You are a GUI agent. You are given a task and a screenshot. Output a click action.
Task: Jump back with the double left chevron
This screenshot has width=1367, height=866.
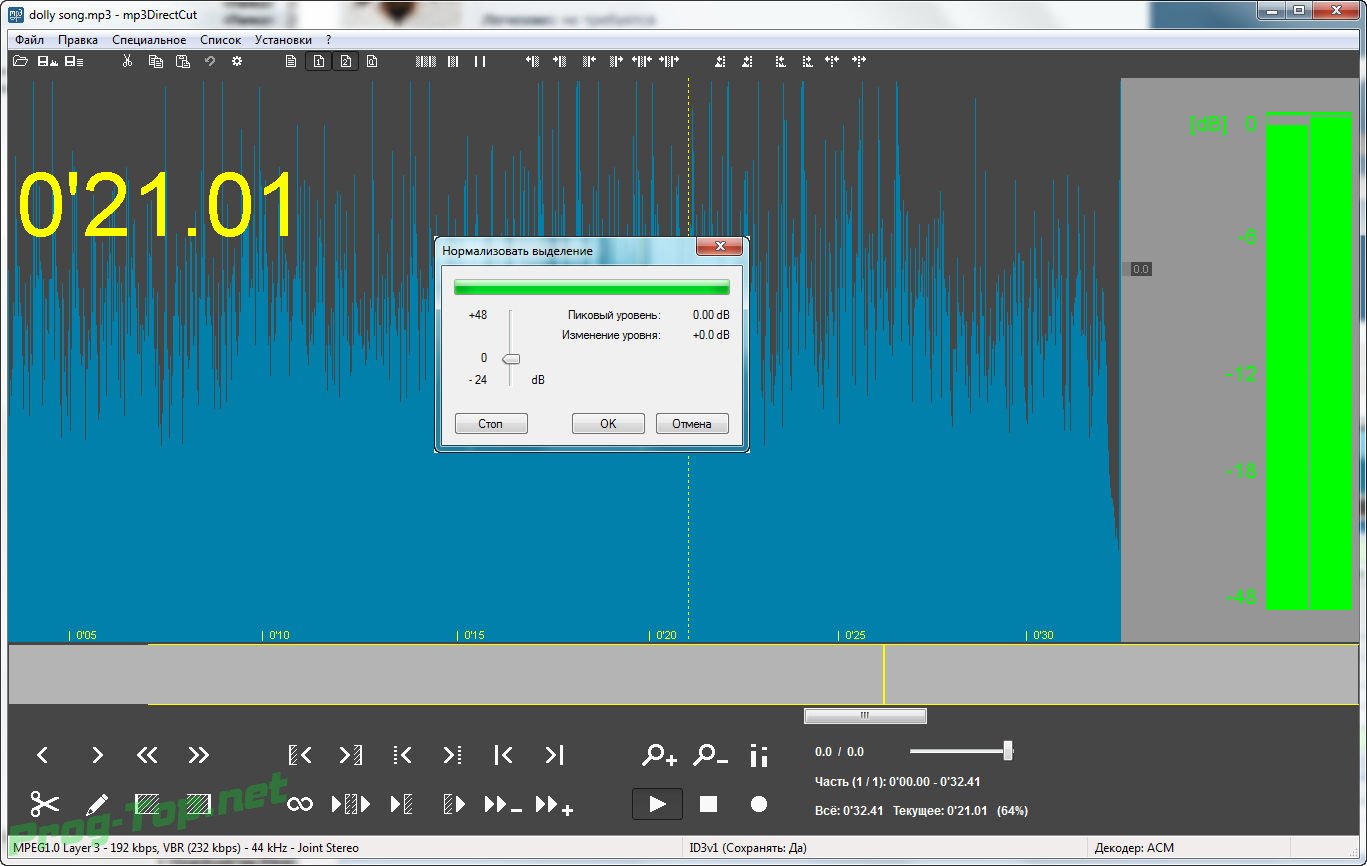point(147,755)
